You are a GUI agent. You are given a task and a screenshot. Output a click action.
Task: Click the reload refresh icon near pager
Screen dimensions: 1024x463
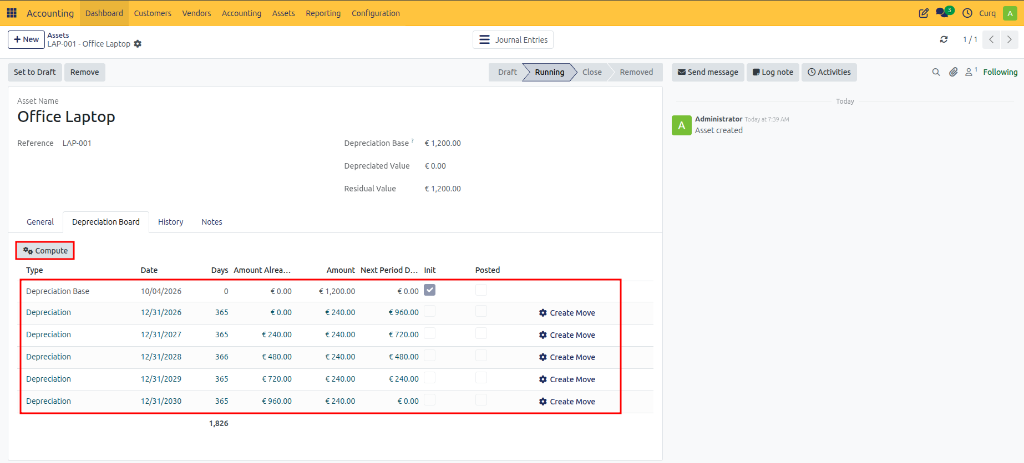click(943, 40)
